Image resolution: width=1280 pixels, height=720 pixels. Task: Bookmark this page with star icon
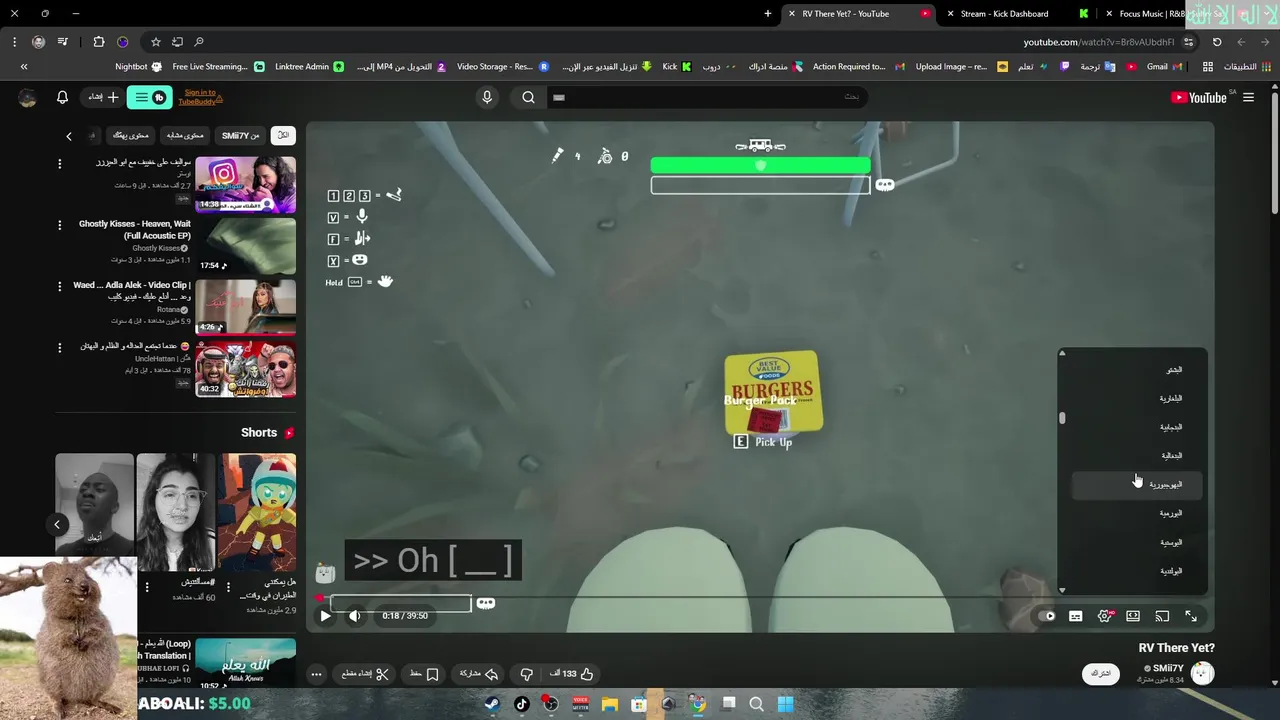pos(156,42)
